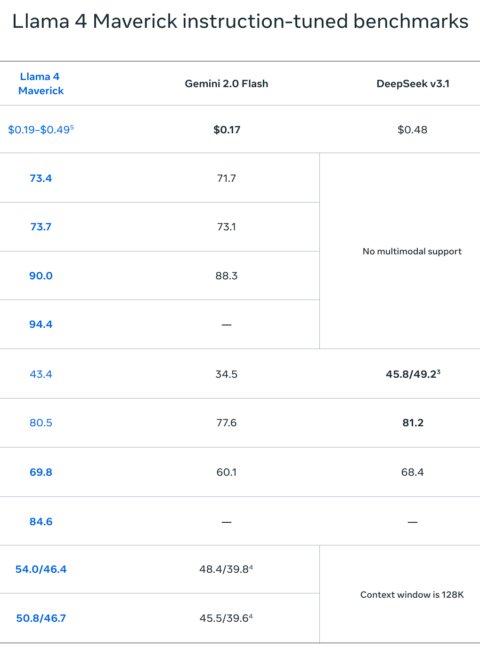
Task: Select the 45.5/39.6 Gemini score
Action: (x=226, y=618)
